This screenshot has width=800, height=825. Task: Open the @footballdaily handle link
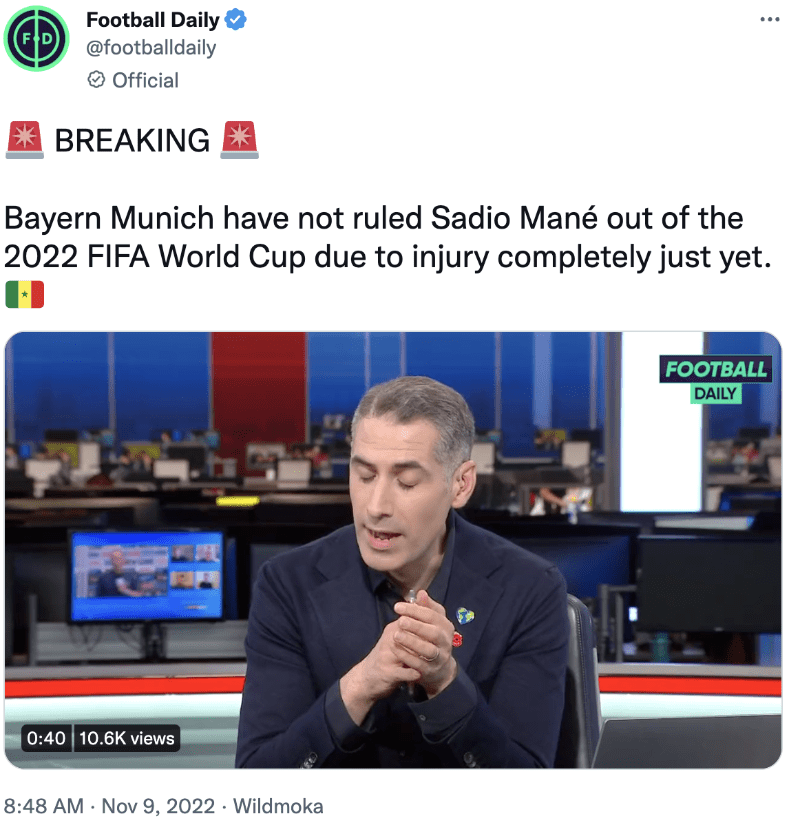click(151, 48)
